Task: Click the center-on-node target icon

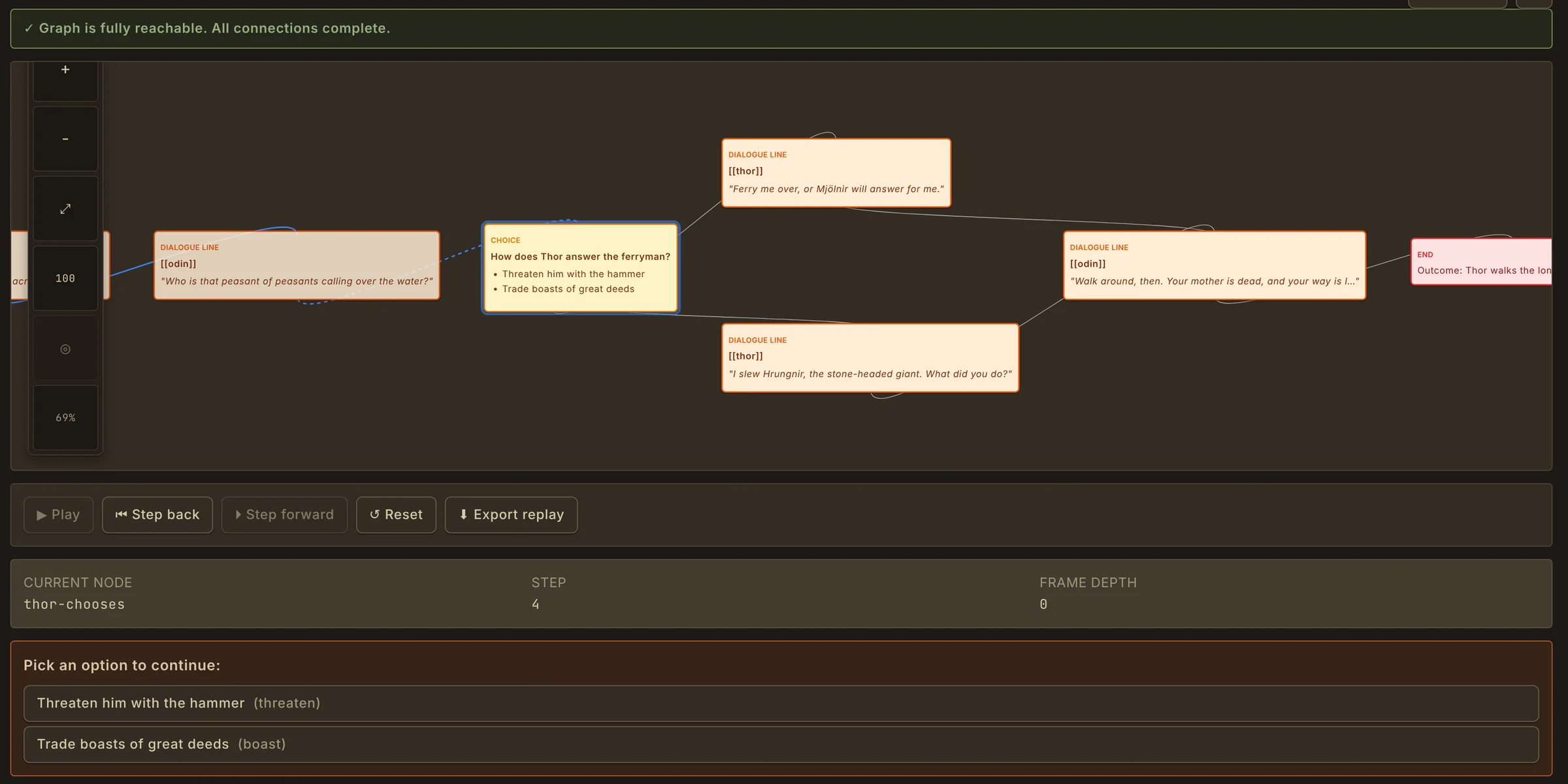Action: pyautogui.click(x=65, y=348)
